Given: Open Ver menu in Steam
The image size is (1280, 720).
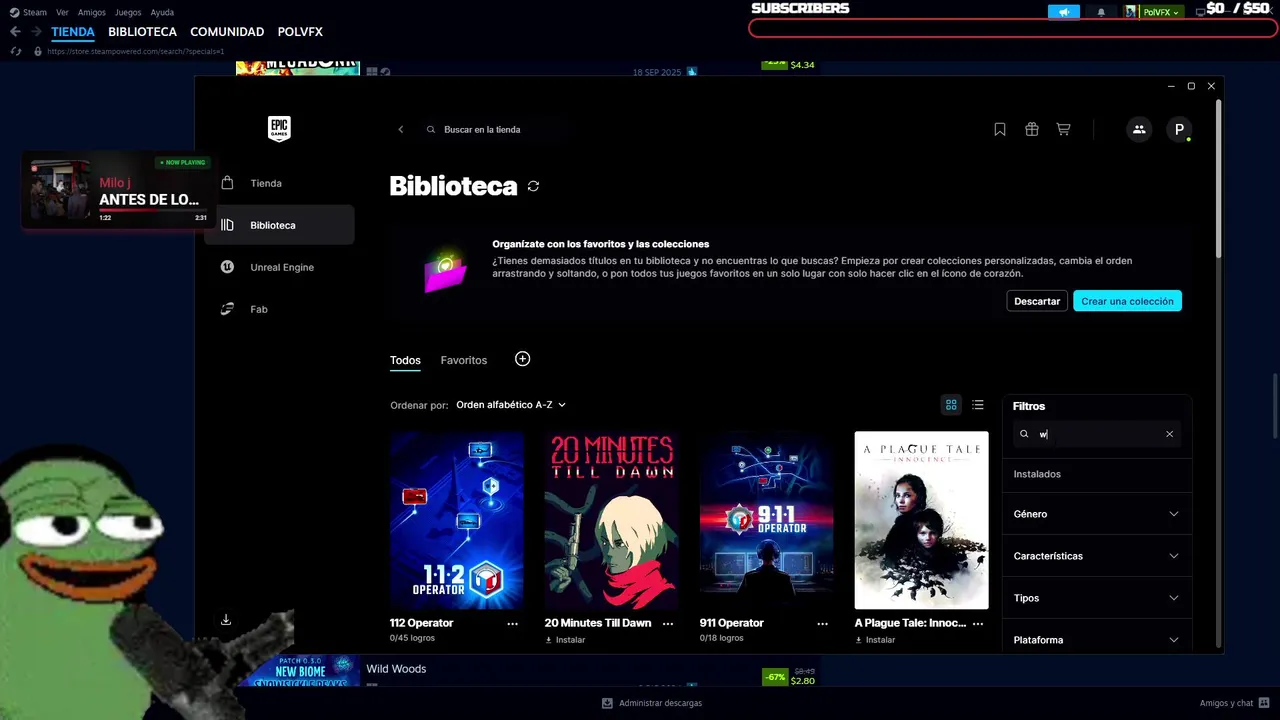Looking at the screenshot, I should coord(62,12).
